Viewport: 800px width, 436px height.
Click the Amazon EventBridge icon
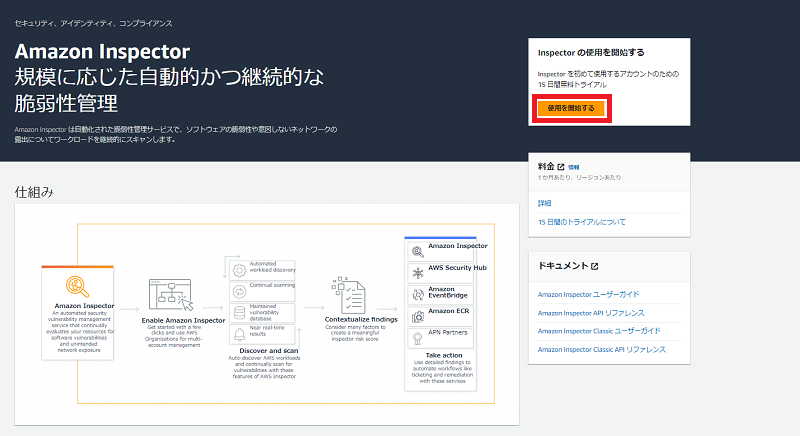[x=418, y=294]
